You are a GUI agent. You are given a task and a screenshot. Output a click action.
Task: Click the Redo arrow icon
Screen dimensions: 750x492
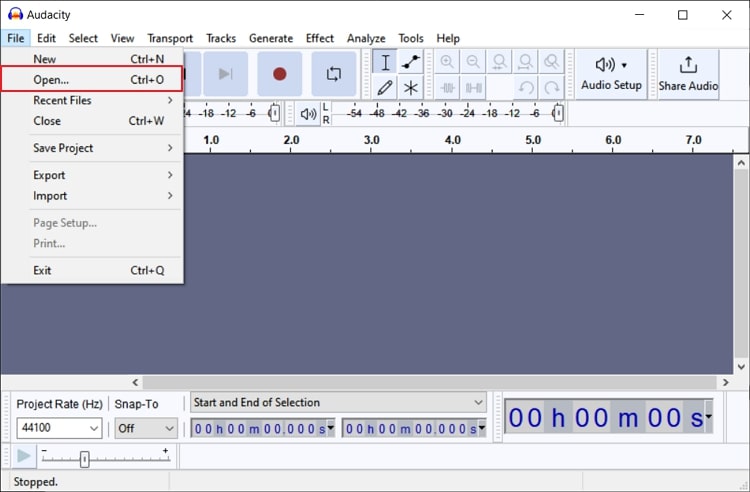tap(551, 88)
